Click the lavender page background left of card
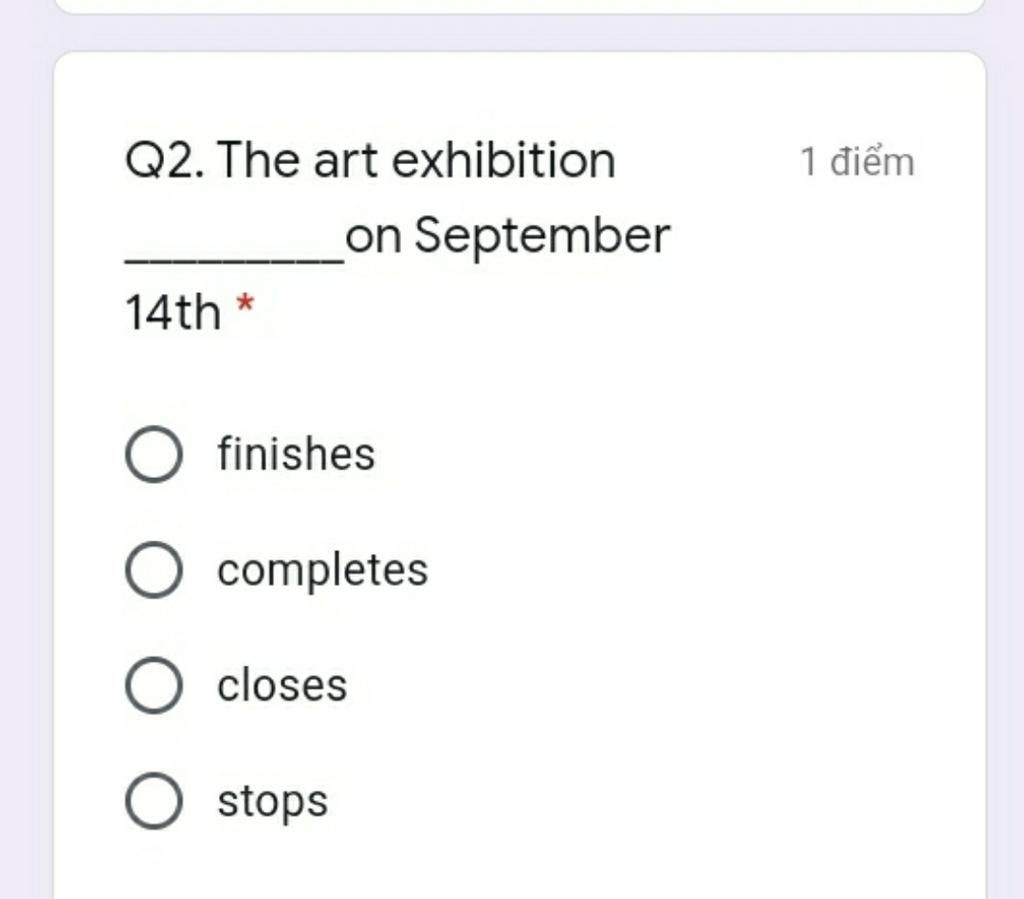1024x899 pixels. (25, 450)
